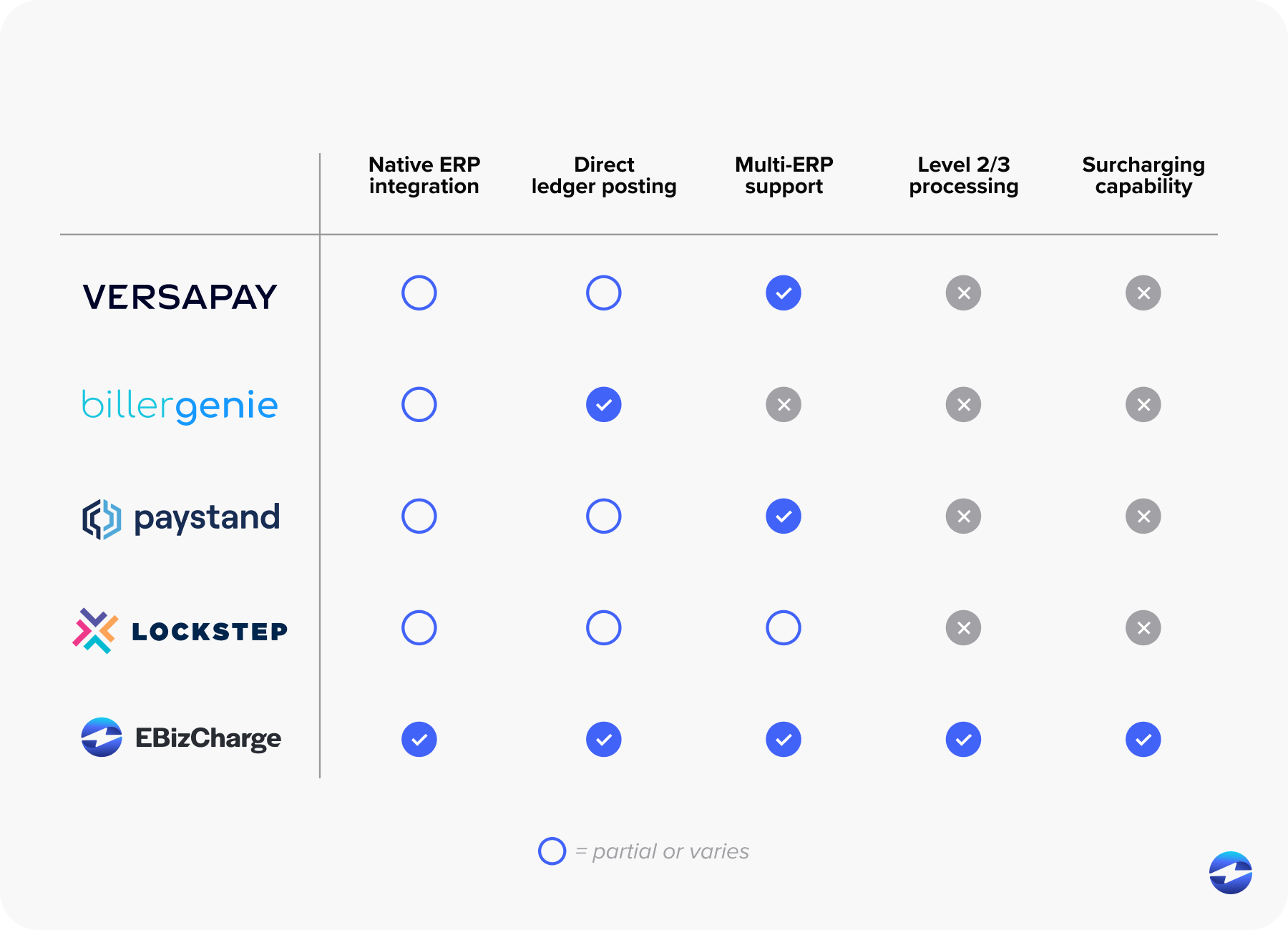Screen dimensions: 1288x930
Task: Click the billergenie logo
Action: [180, 406]
